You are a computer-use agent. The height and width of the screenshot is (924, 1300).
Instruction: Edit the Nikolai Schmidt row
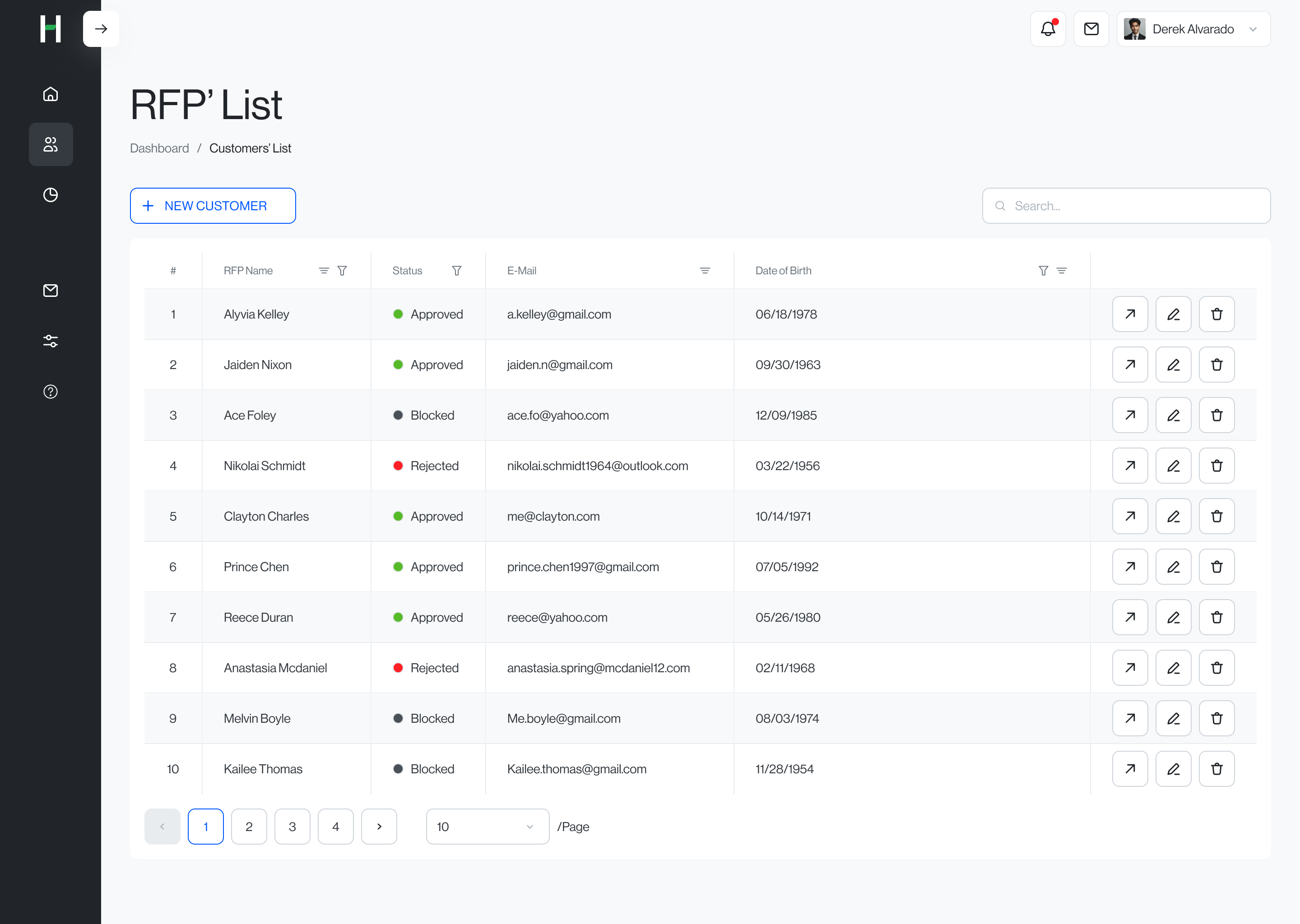pyautogui.click(x=1173, y=466)
